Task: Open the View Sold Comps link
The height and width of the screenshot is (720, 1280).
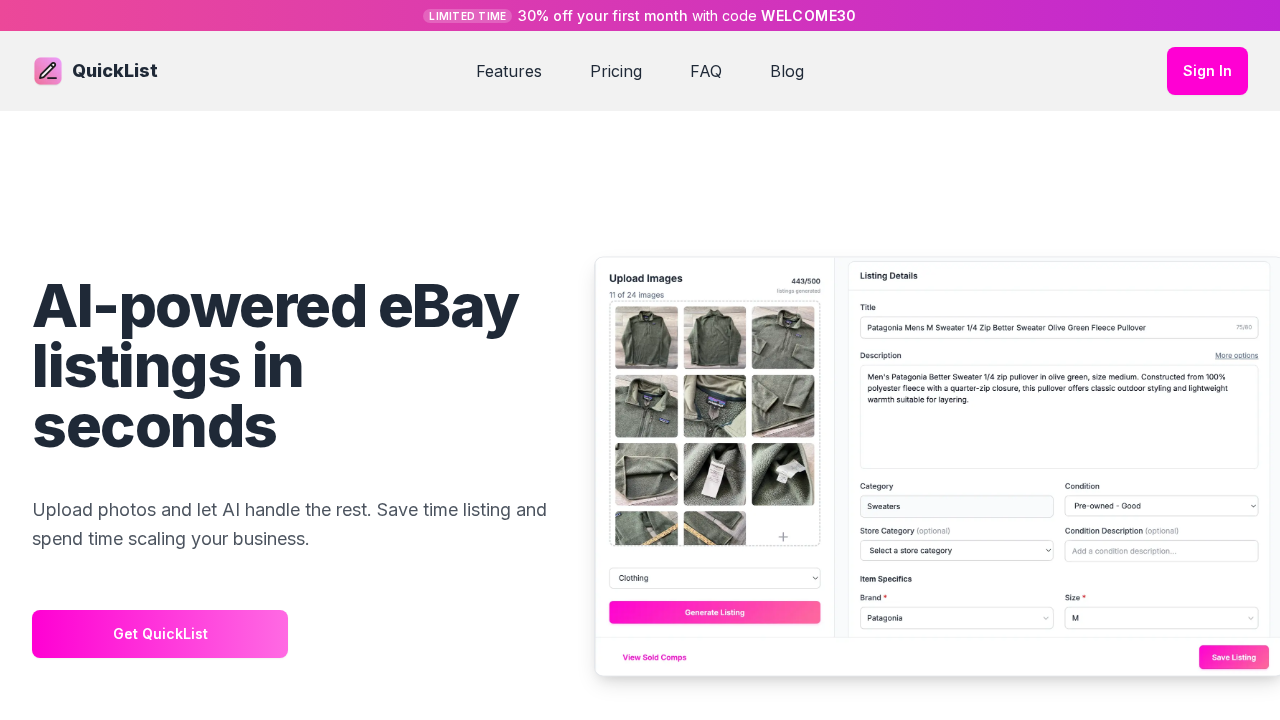Action: [x=654, y=657]
